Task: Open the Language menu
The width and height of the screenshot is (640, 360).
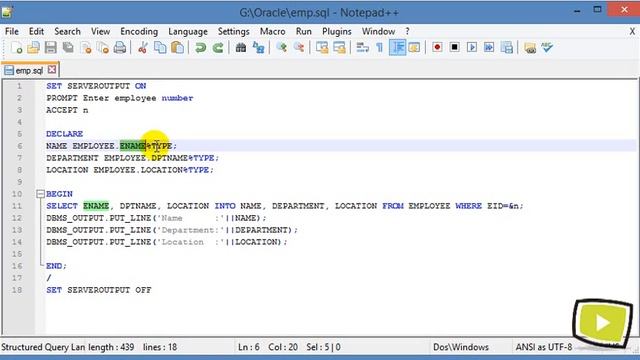Action: point(188,31)
